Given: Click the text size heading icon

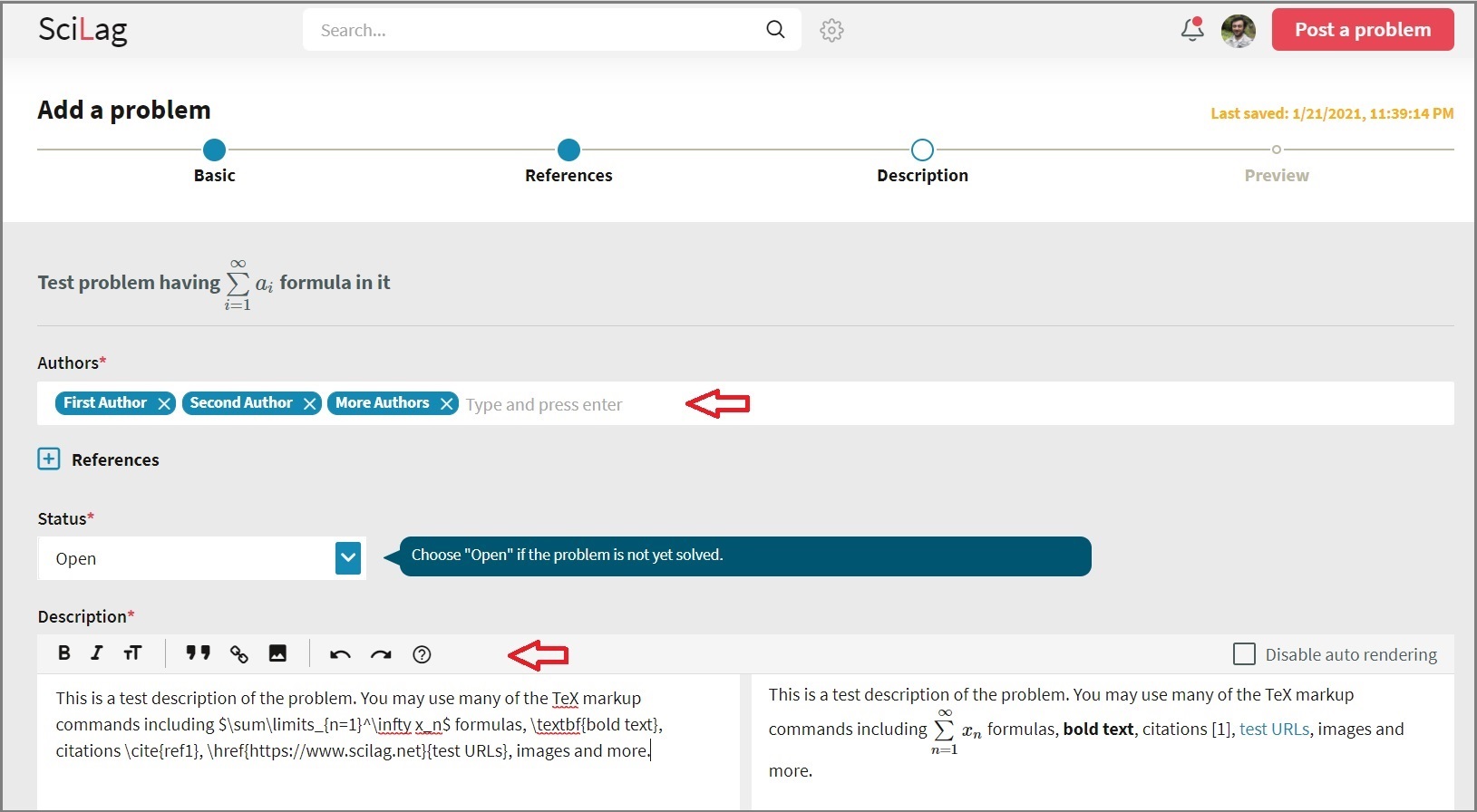Looking at the screenshot, I should pos(132,653).
